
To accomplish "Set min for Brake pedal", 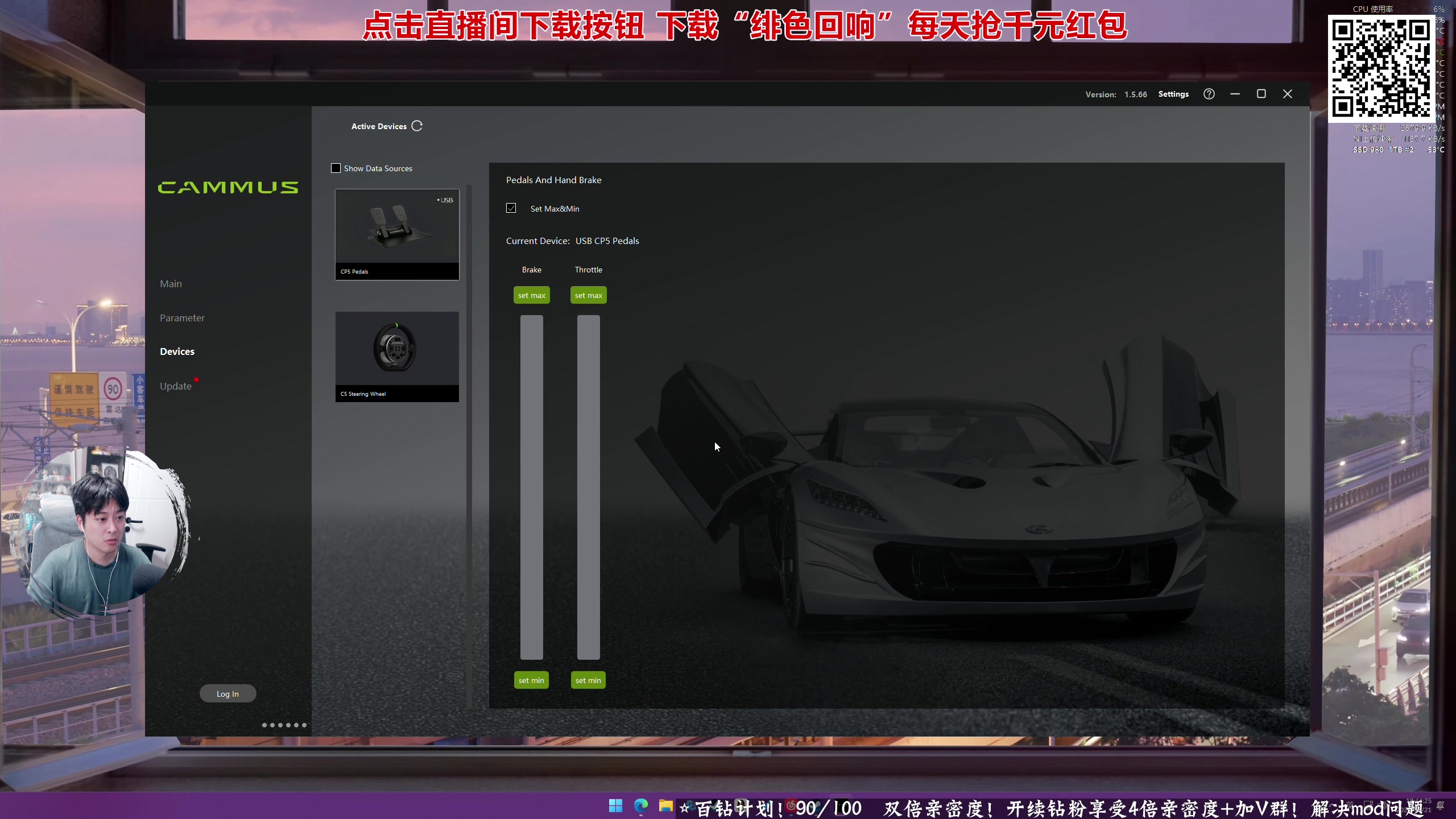I will [531, 680].
